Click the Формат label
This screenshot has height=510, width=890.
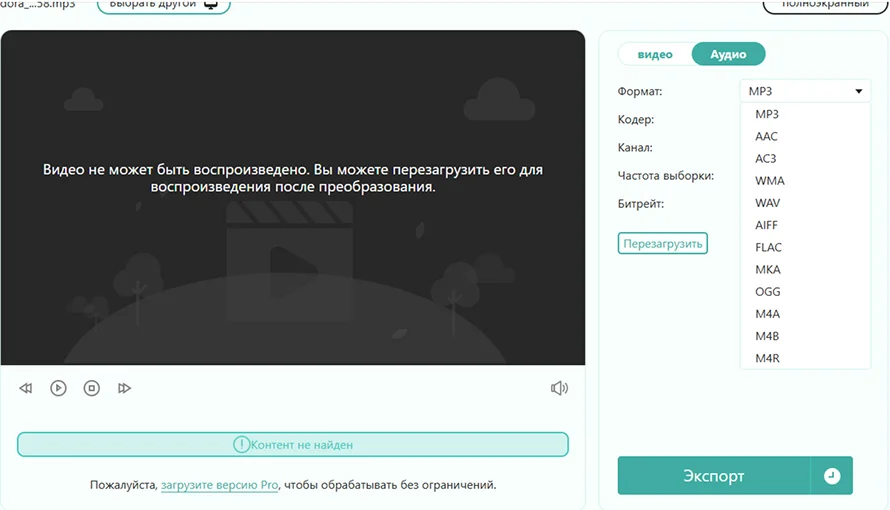tap(640, 91)
